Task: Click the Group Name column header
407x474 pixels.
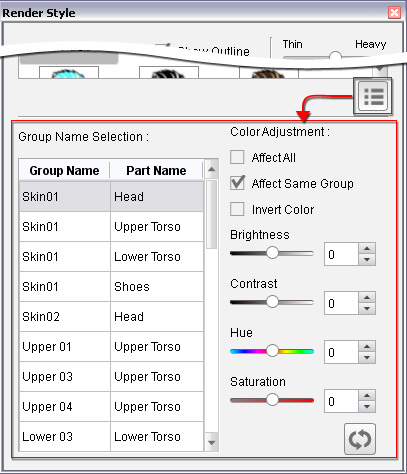Action: point(64,170)
